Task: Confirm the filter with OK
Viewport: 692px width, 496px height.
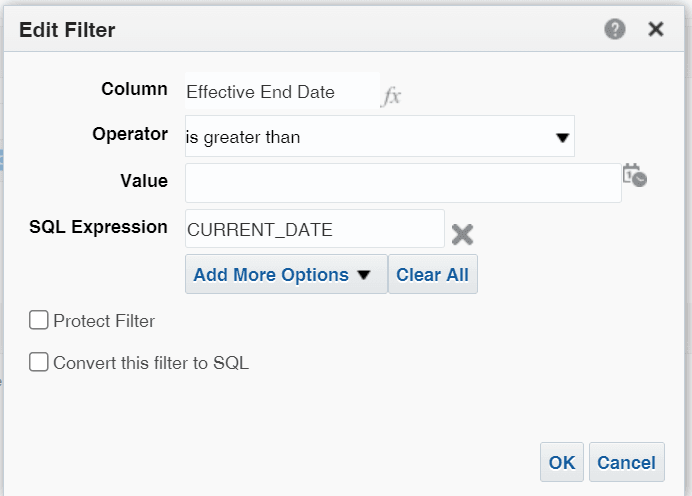Action: tap(562, 462)
